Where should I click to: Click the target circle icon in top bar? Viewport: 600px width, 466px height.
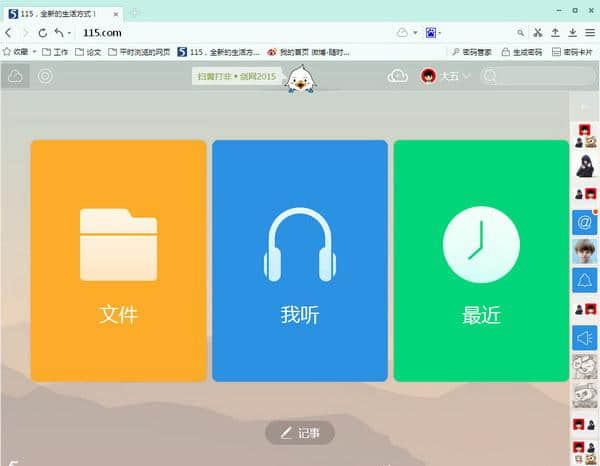pos(46,76)
